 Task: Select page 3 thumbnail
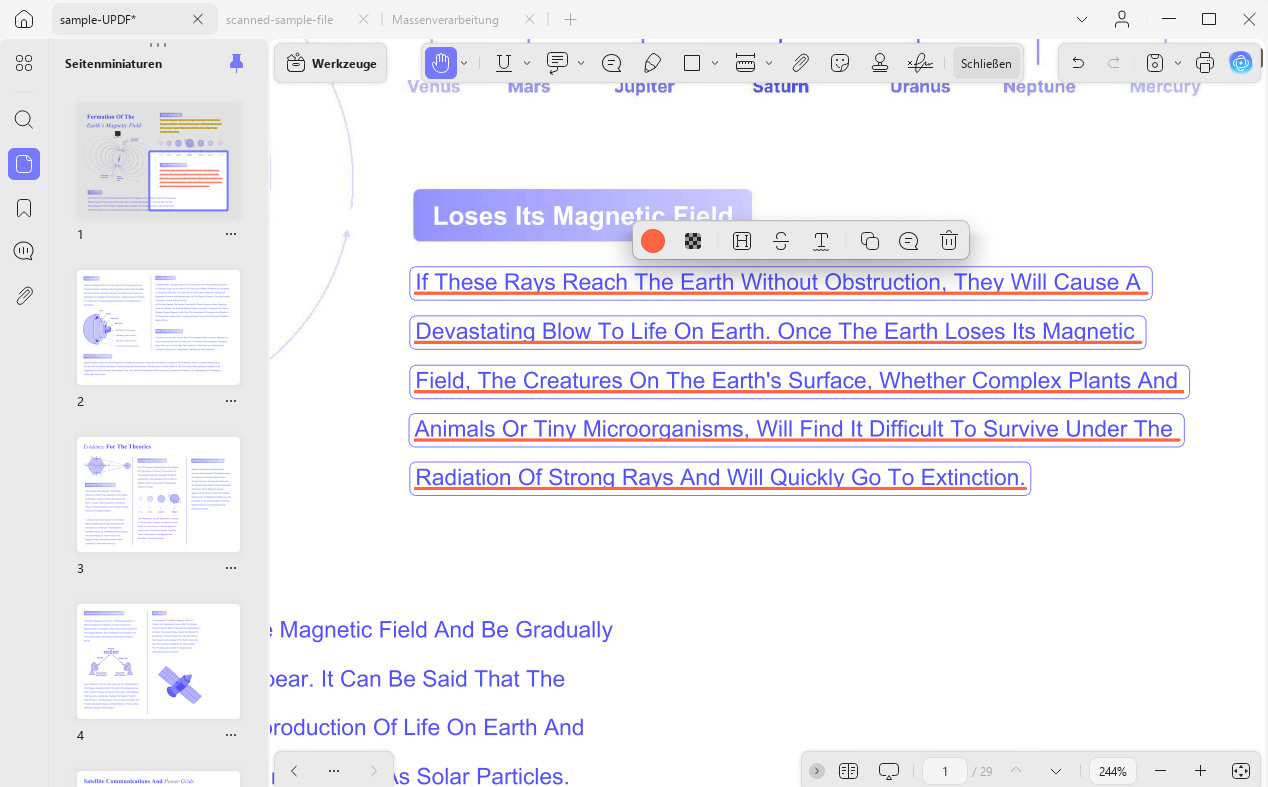(158, 494)
